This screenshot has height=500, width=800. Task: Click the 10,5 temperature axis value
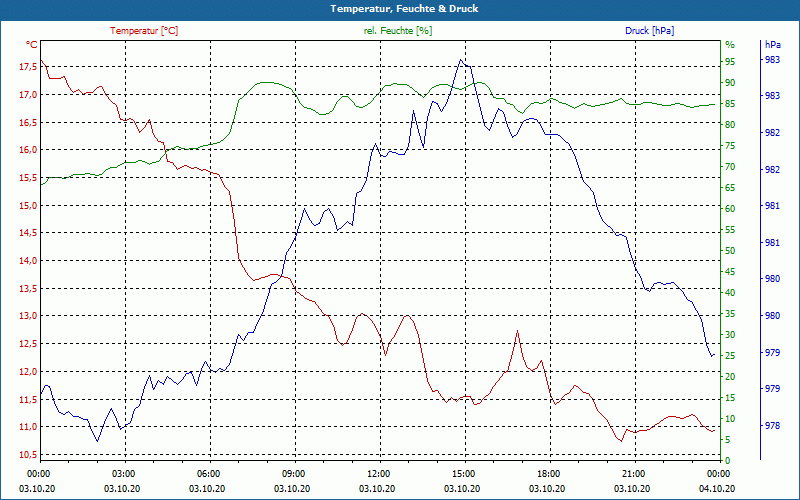[x=28, y=455]
